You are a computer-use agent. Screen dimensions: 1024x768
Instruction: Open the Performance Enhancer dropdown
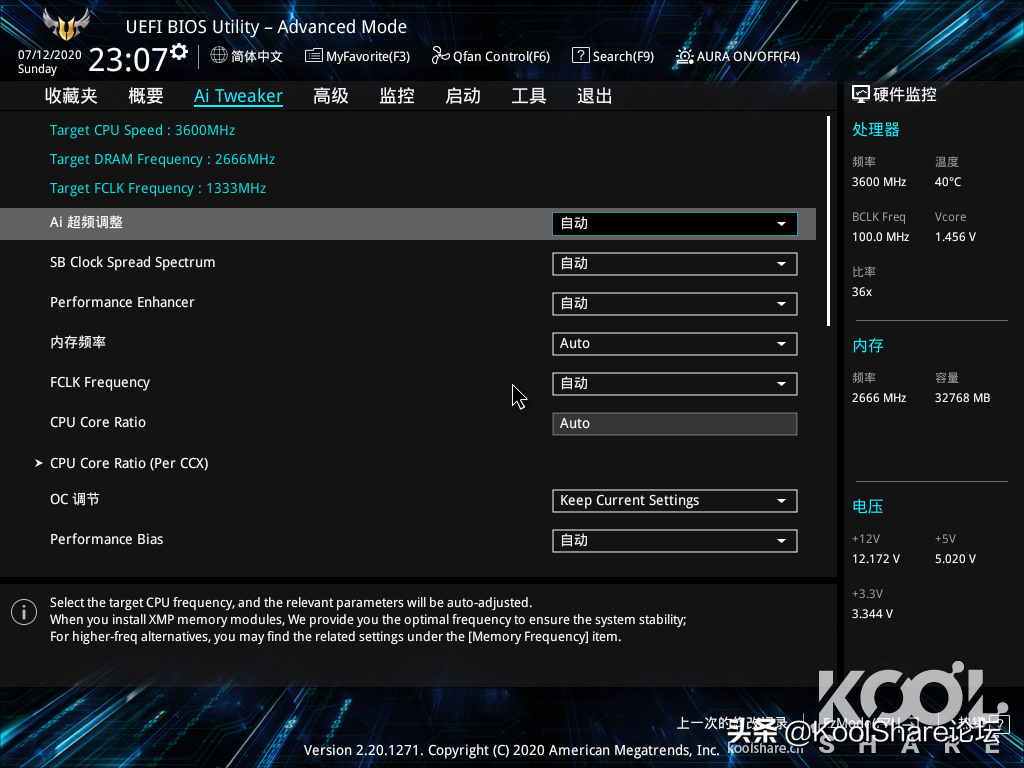675,304
